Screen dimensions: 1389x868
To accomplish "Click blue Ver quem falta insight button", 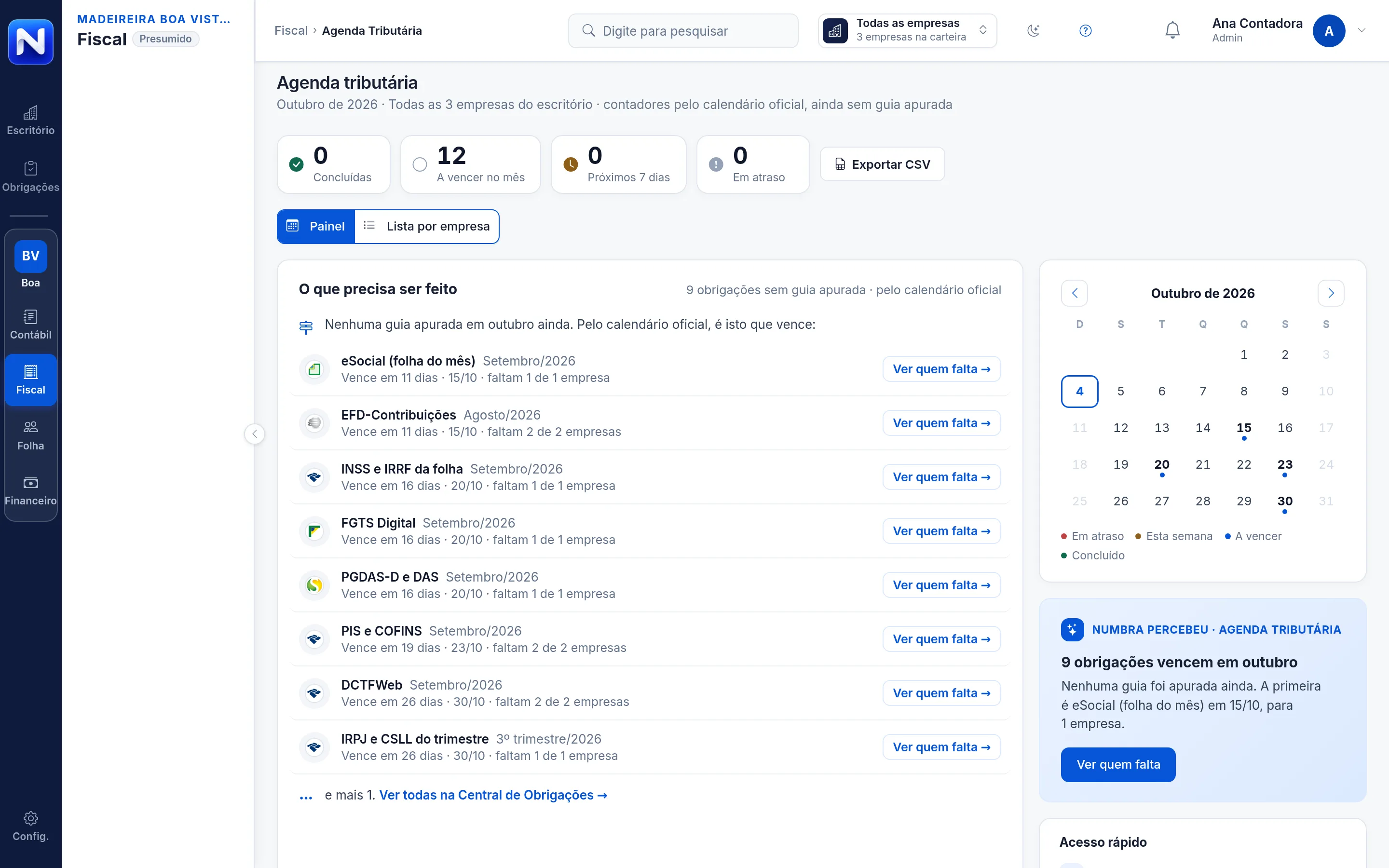I will [1117, 764].
